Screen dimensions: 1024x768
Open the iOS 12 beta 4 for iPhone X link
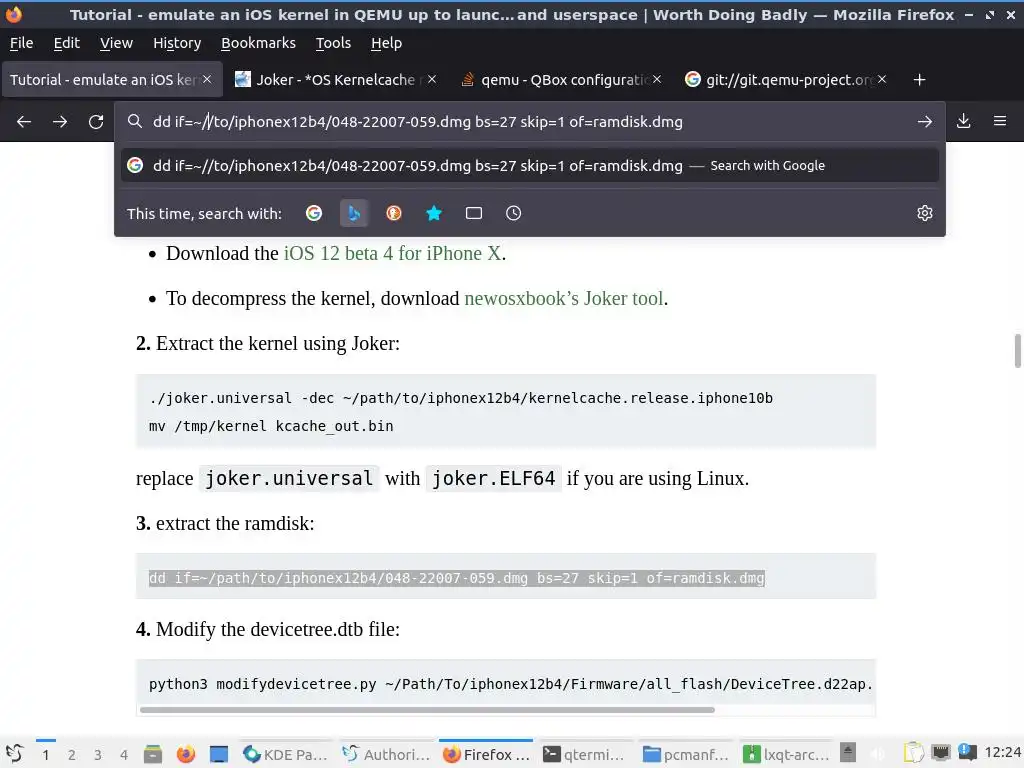[392, 253]
